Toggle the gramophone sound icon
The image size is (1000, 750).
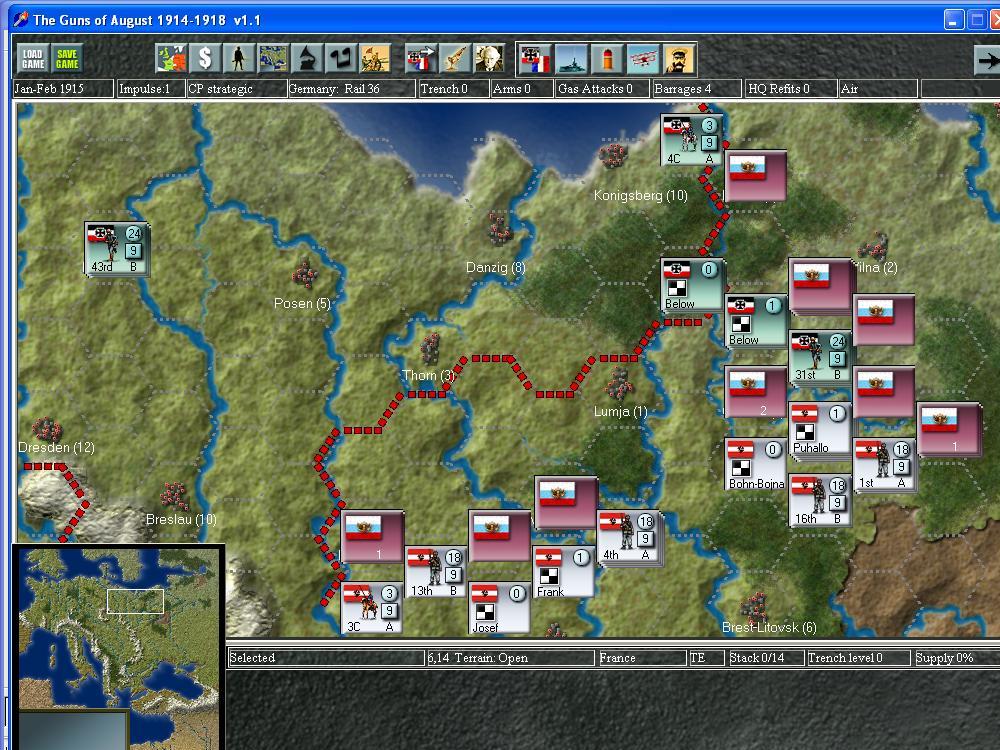coord(307,59)
